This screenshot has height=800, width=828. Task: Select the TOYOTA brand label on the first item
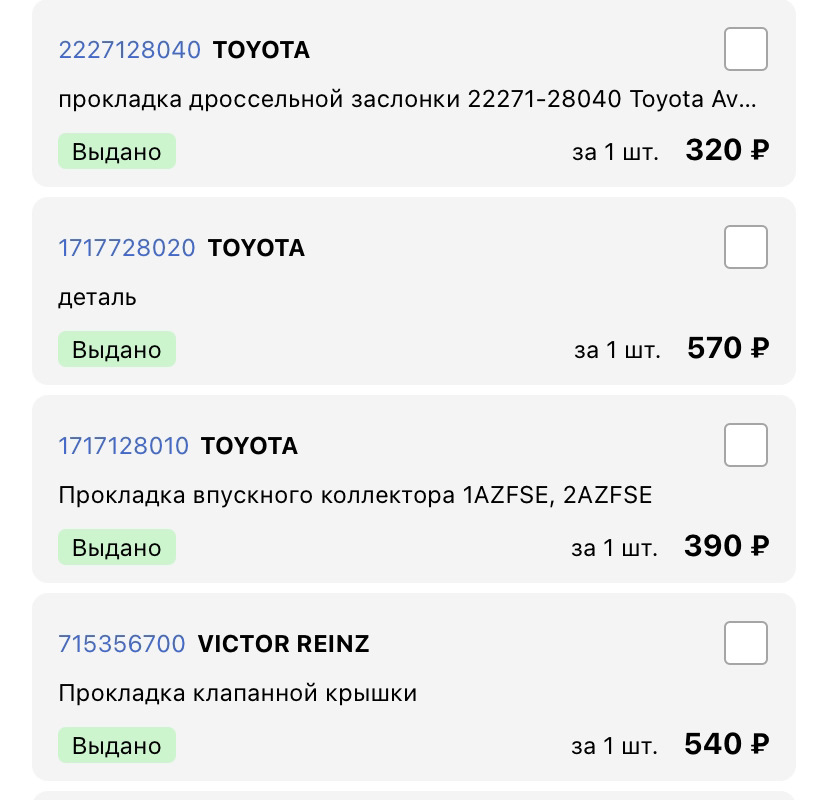(x=261, y=49)
